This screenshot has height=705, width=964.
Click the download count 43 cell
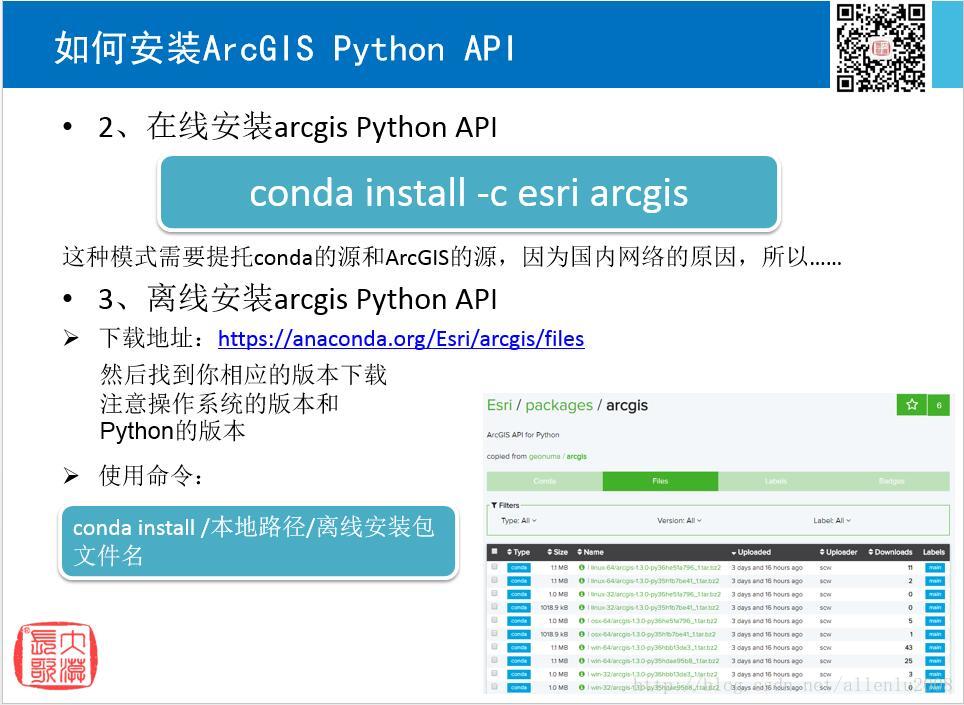[909, 647]
